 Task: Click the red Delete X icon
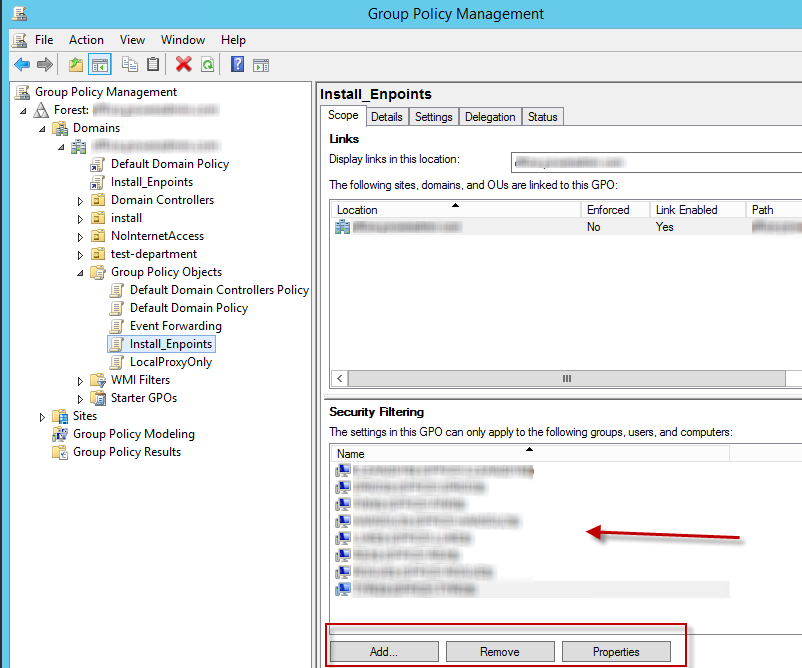click(183, 65)
